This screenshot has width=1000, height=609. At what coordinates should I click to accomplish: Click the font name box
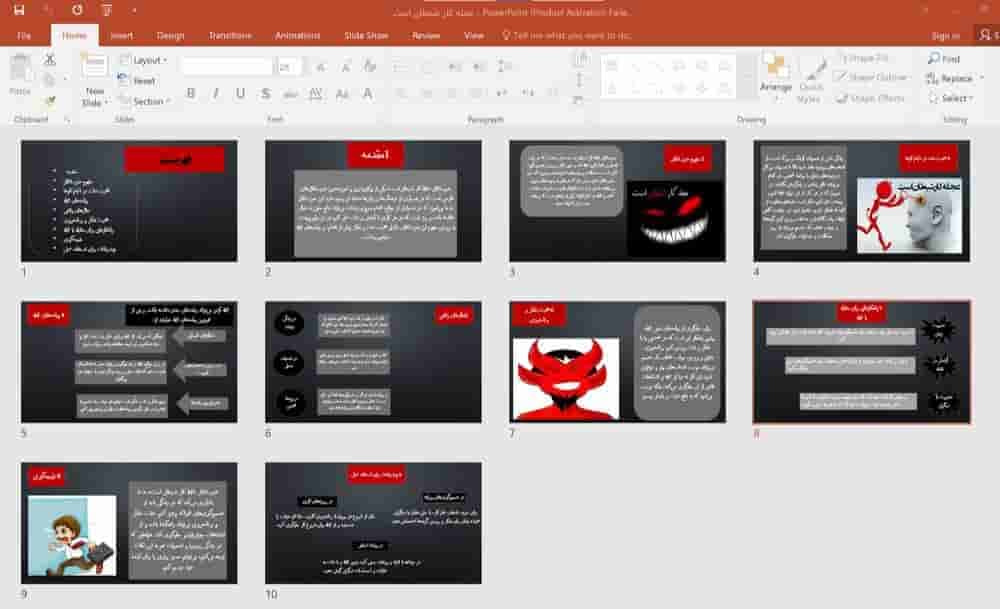pyautogui.click(x=227, y=66)
